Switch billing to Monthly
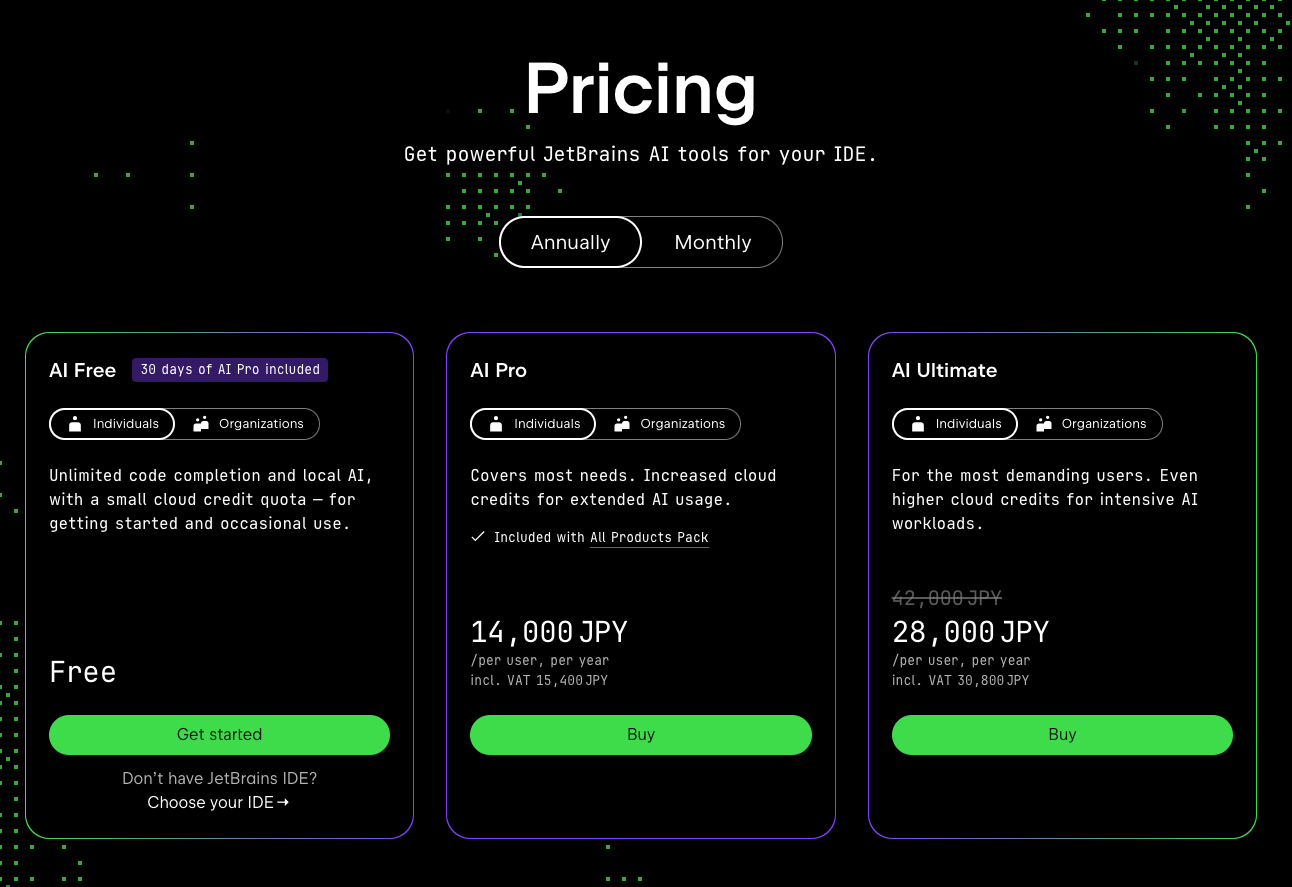This screenshot has height=887, width=1292. click(x=712, y=242)
